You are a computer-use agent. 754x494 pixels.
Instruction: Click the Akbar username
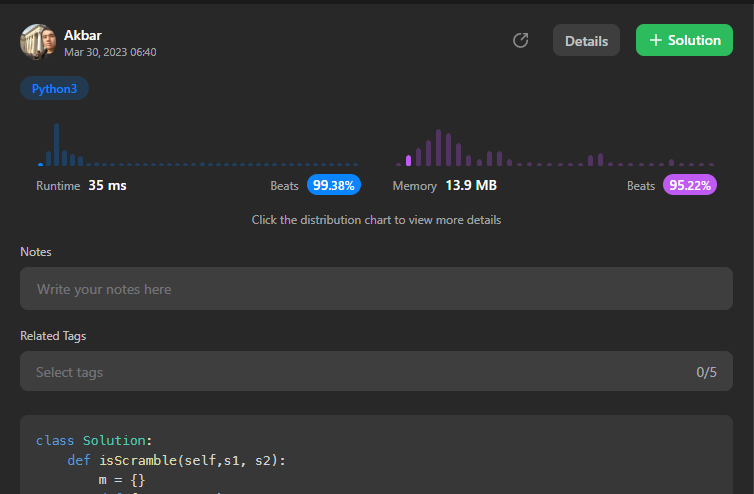point(83,35)
